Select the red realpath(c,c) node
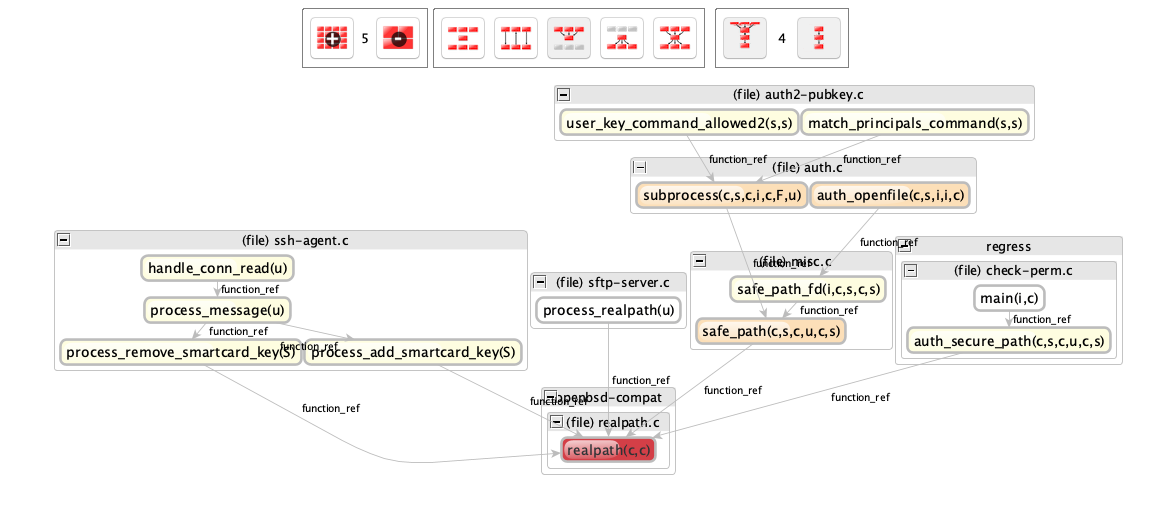 click(608, 451)
